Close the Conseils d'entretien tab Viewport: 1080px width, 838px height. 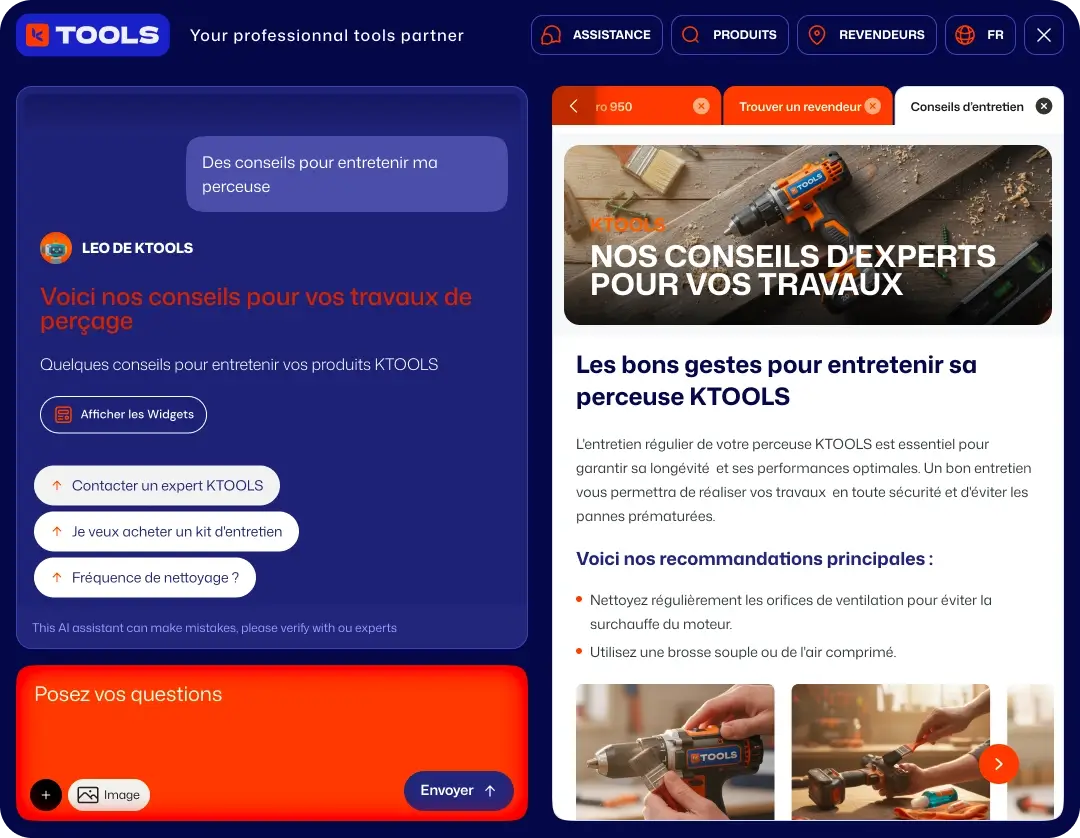[x=1044, y=106]
